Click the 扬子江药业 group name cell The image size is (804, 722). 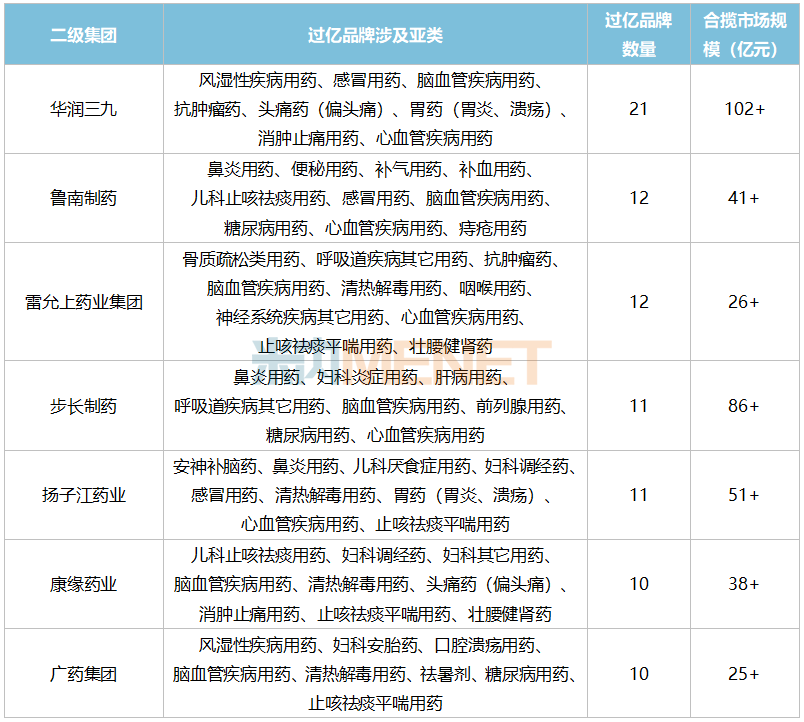tap(83, 495)
